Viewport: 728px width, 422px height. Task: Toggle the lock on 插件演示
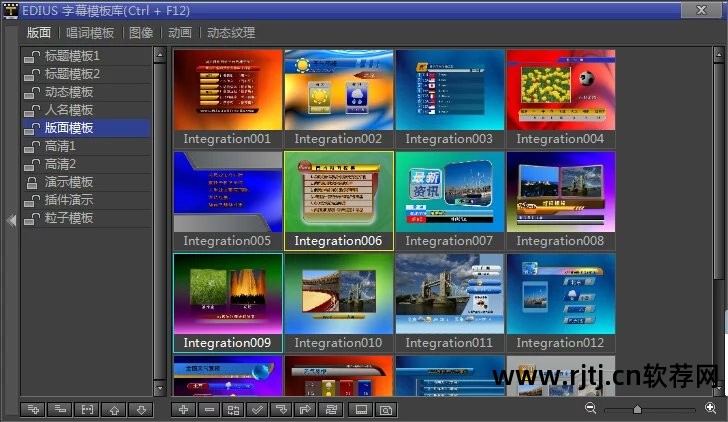32,201
